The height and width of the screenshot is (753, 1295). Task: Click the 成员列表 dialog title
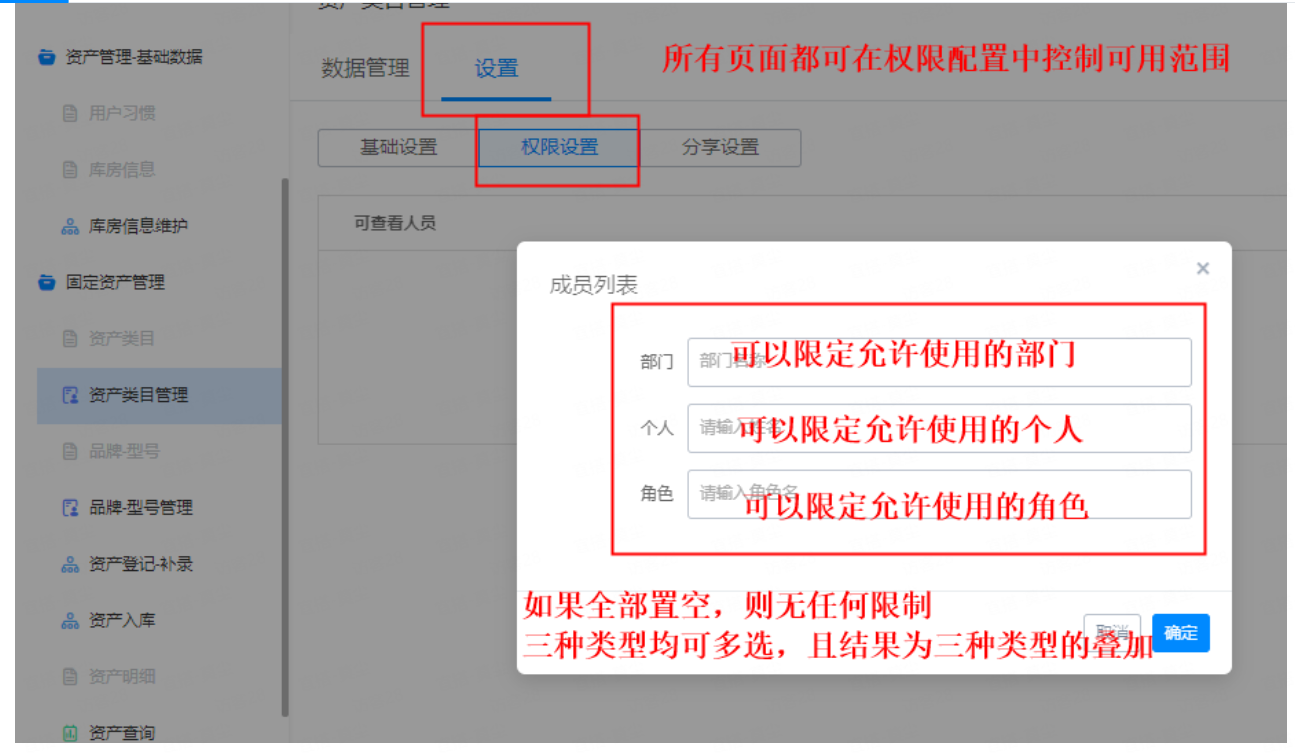tap(593, 285)
